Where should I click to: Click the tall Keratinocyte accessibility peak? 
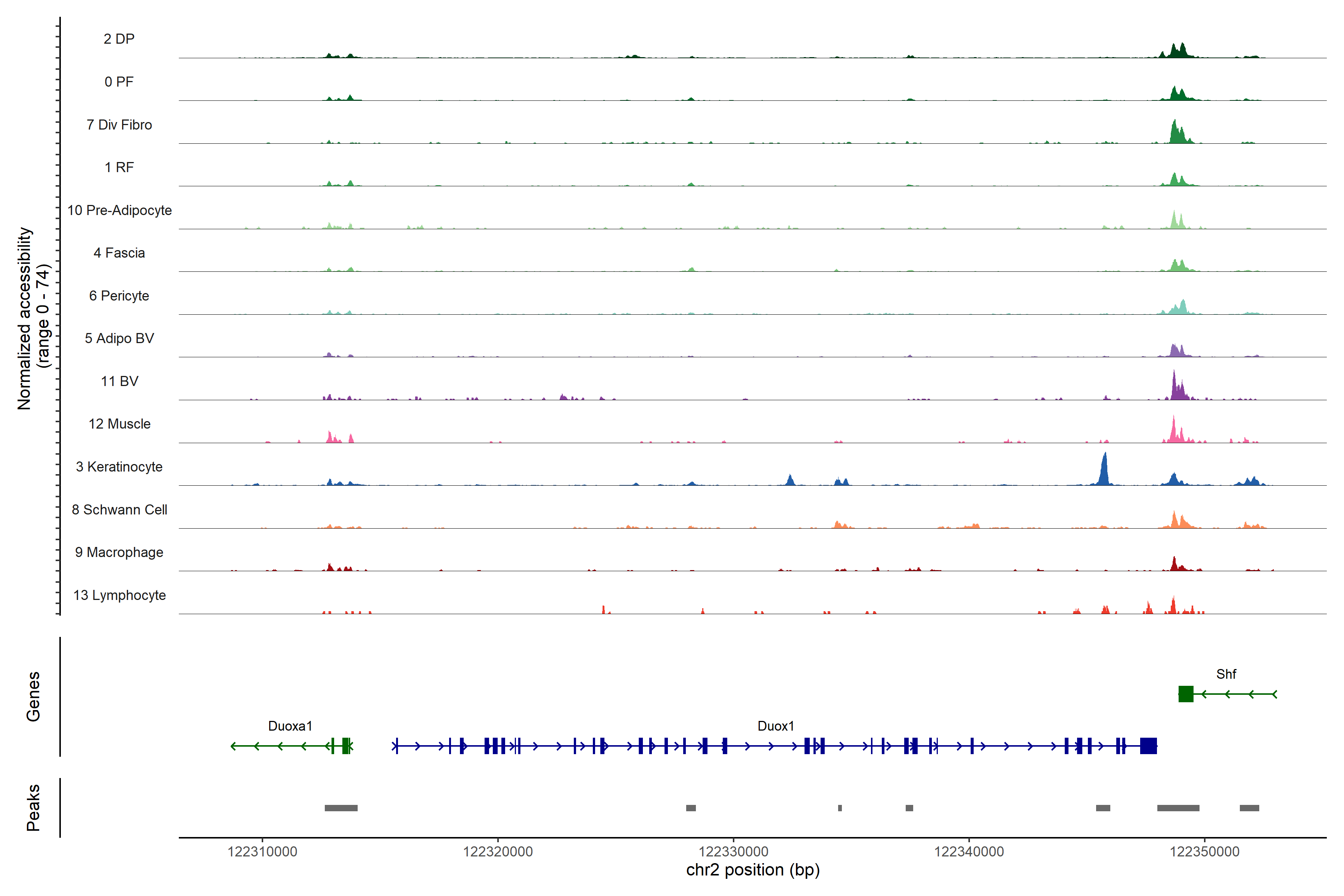(1105, 472)
